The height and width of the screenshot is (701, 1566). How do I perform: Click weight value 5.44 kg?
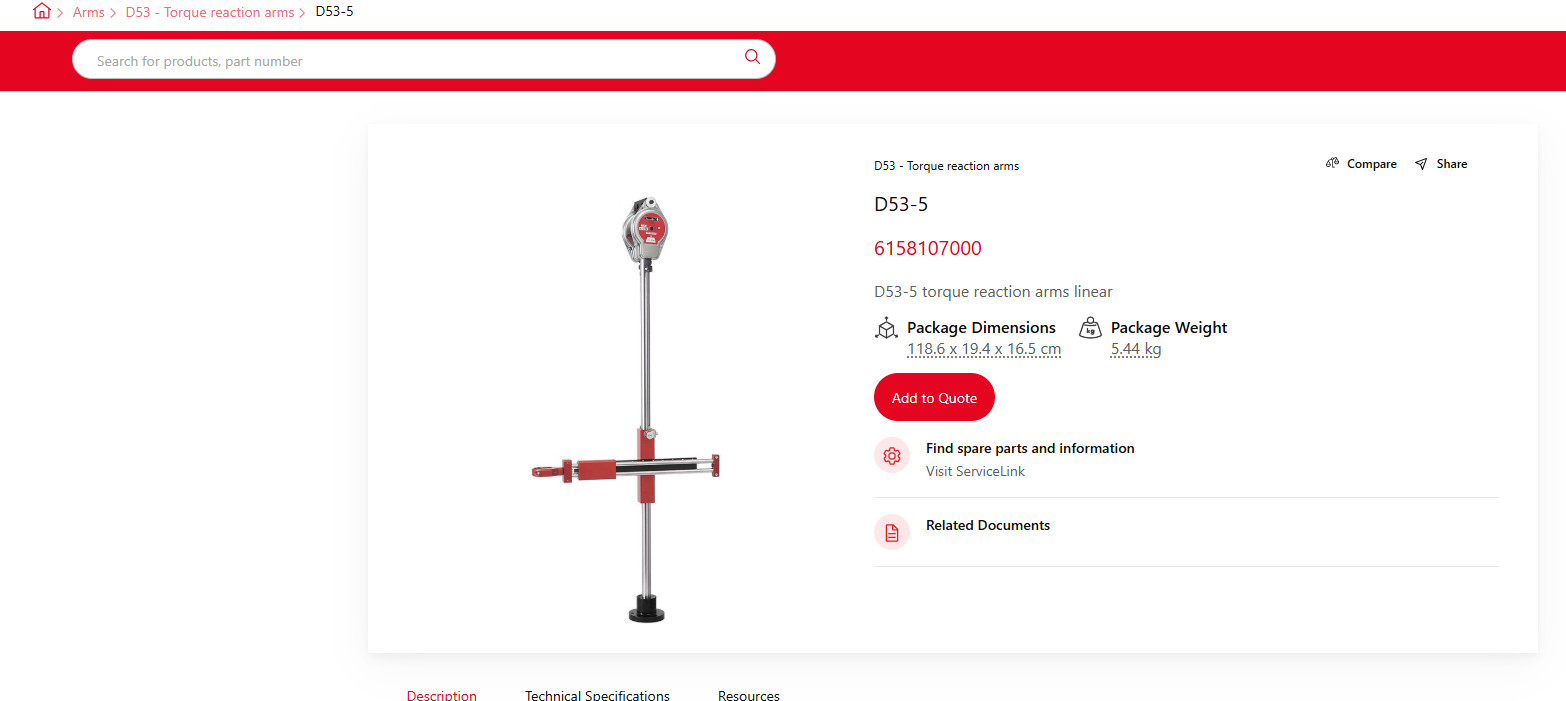[x=1136, y=349]
